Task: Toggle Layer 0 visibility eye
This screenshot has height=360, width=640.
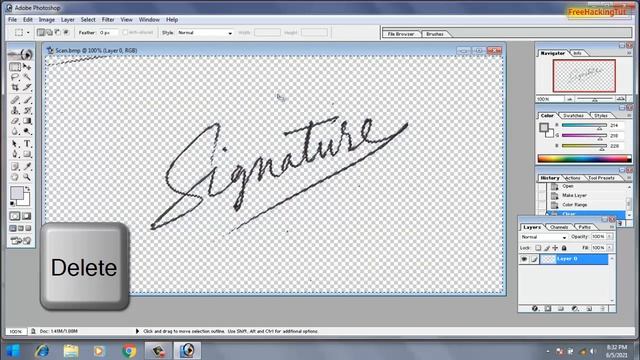Action: [524, 259]
